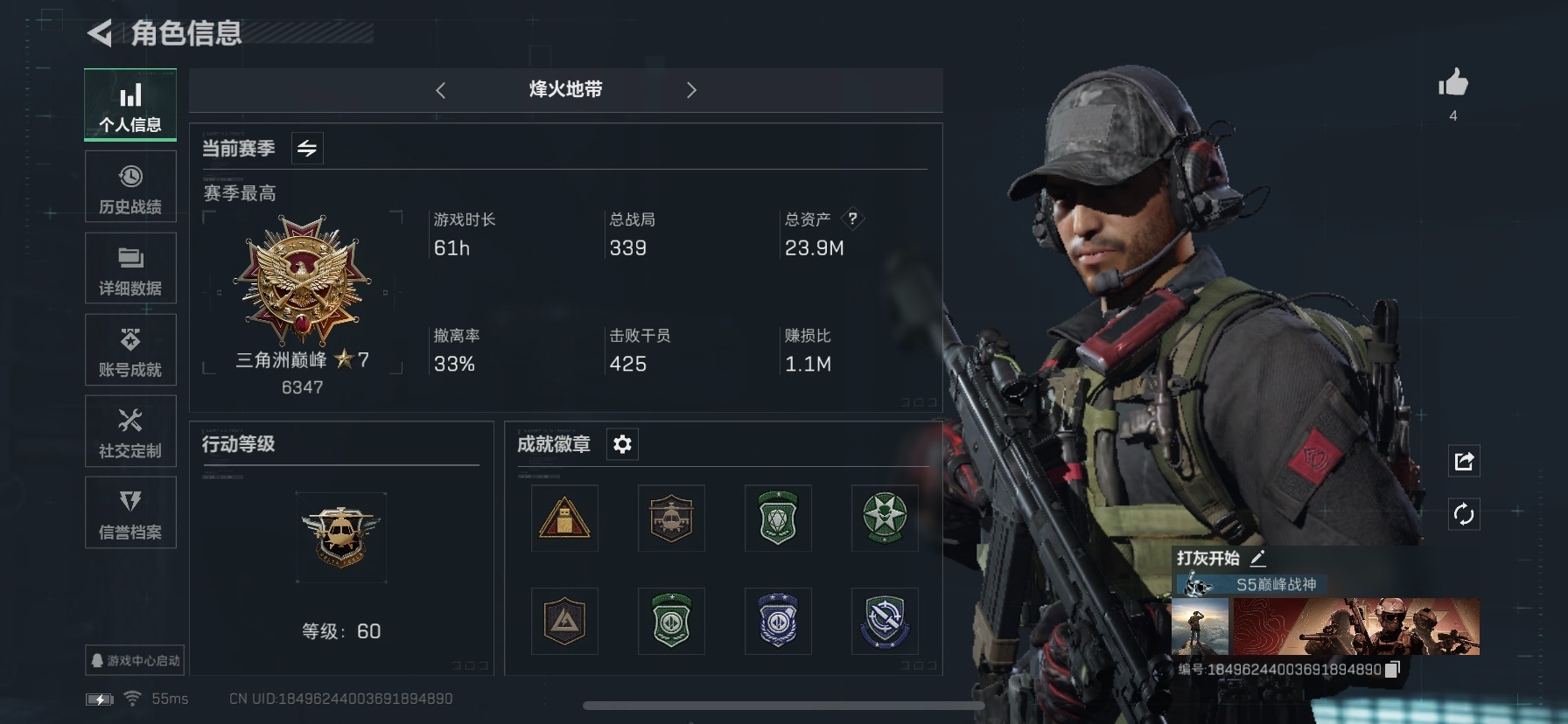Screen dimensions: 1568x724
Task: Switch to the previous game mode arrow
Action: pyautogui.click(x=440, y=90)
